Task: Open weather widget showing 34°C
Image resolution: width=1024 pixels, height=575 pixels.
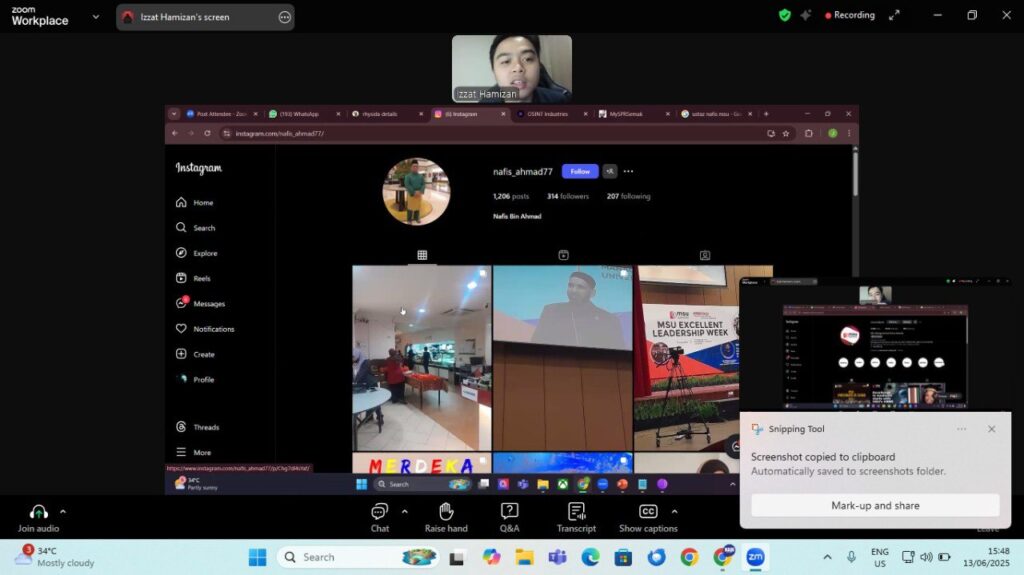Action: (55, 557)
